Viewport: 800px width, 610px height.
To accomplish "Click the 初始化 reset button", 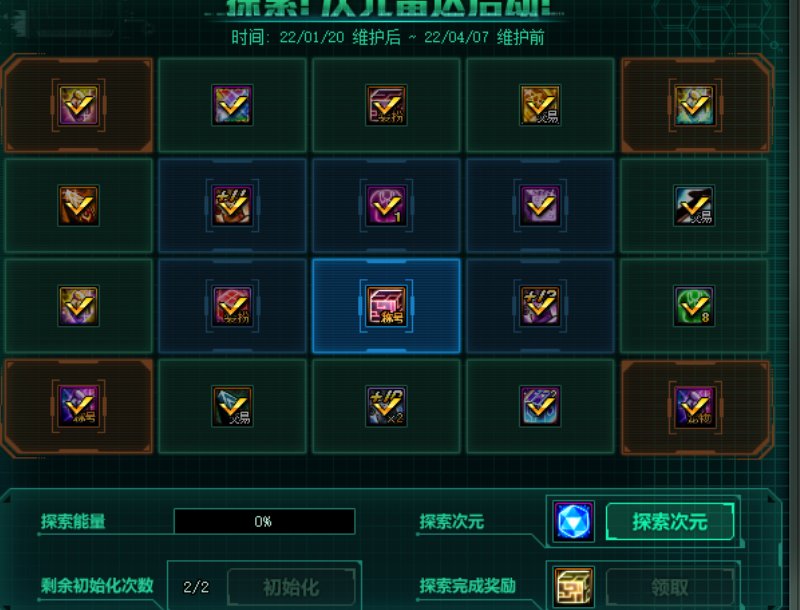I will 291,587.
